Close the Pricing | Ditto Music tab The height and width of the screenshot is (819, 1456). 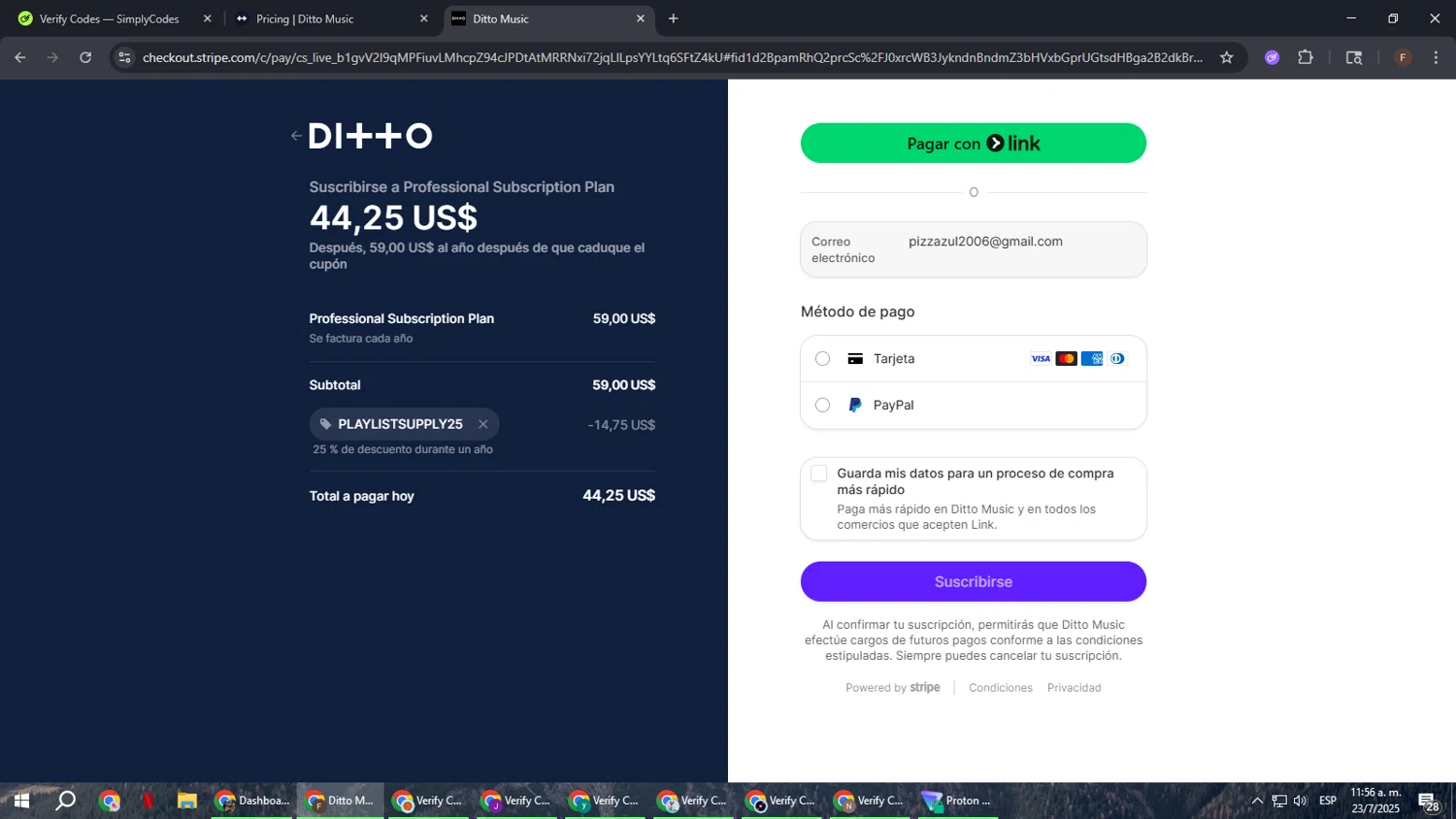[423, 18]
